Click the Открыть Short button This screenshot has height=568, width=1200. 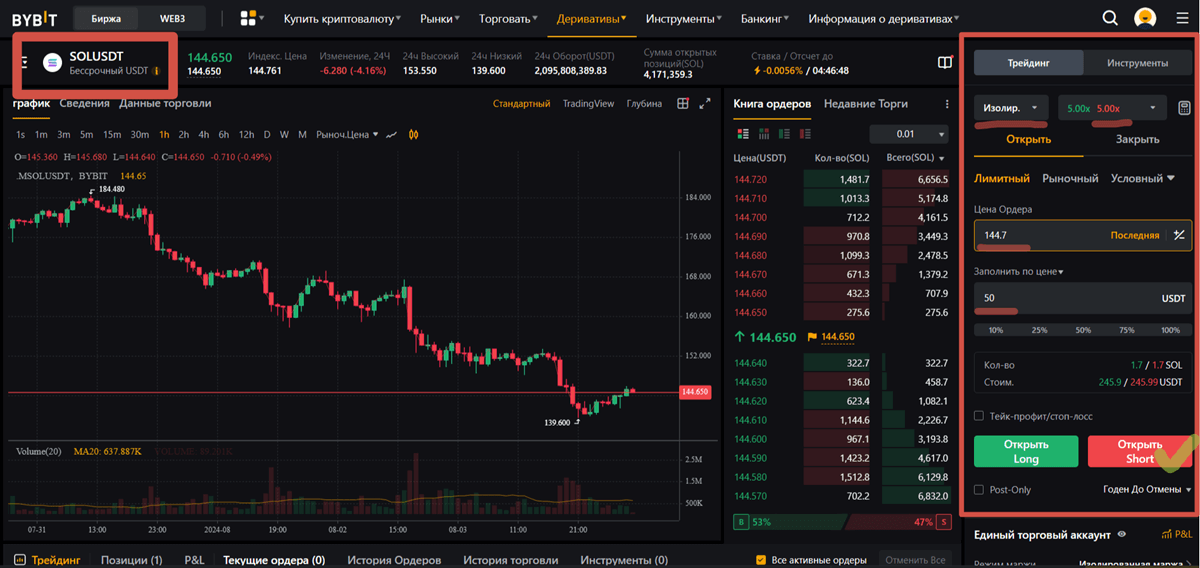click(1140, 451)
